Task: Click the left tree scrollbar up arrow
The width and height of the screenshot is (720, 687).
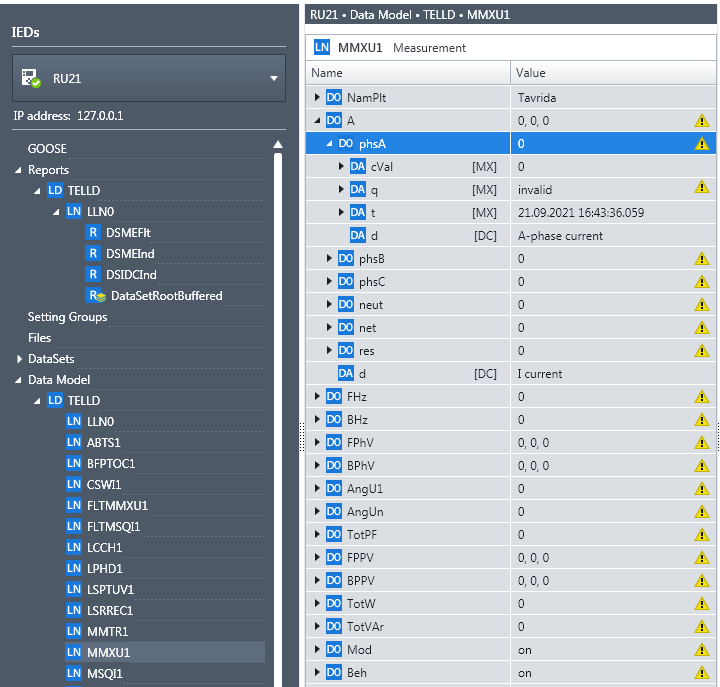Action: point(278,145)
